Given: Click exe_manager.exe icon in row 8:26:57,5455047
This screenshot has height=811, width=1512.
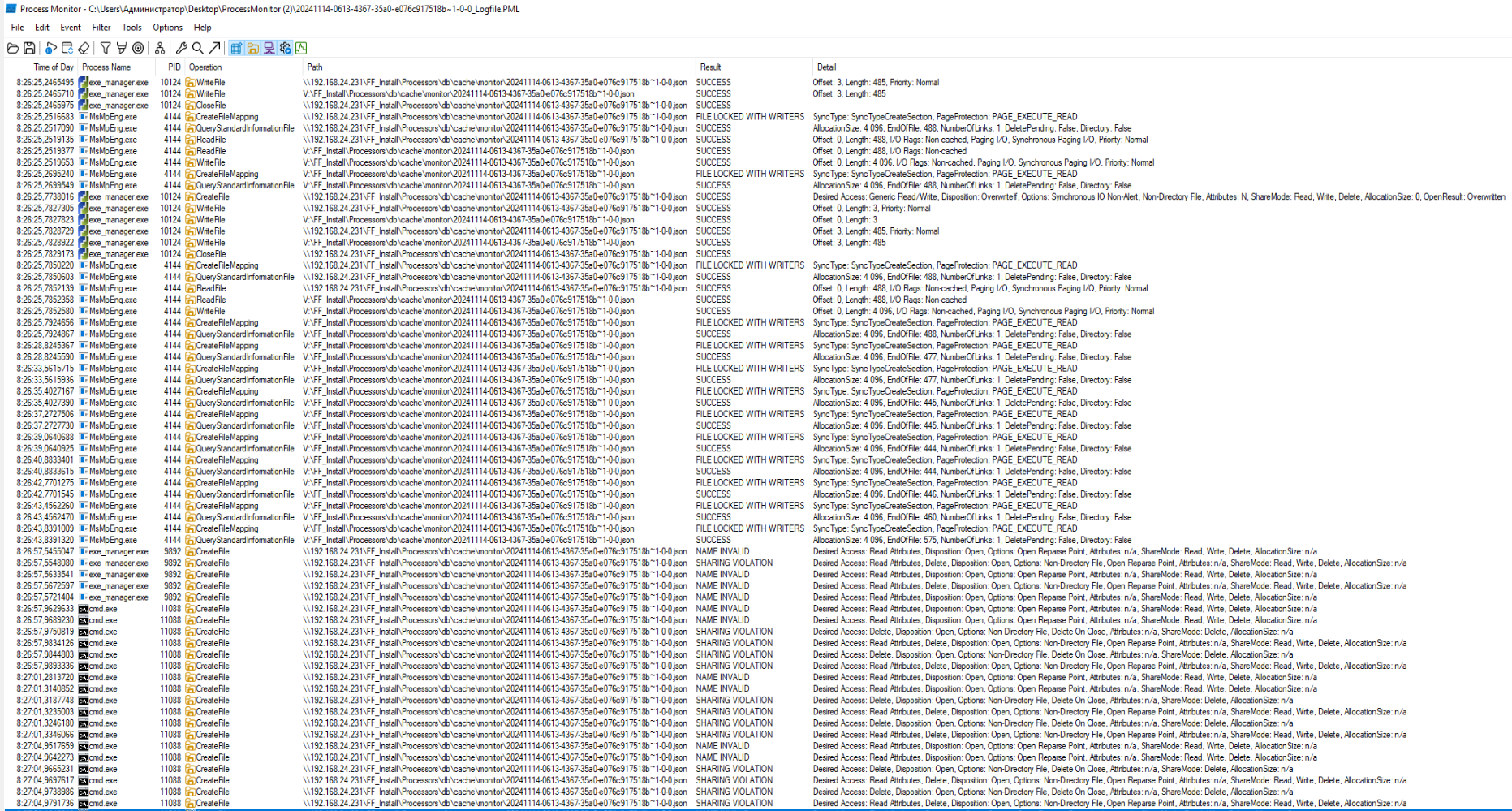Looking at the screenshot, I should click(x=83, y=551).
